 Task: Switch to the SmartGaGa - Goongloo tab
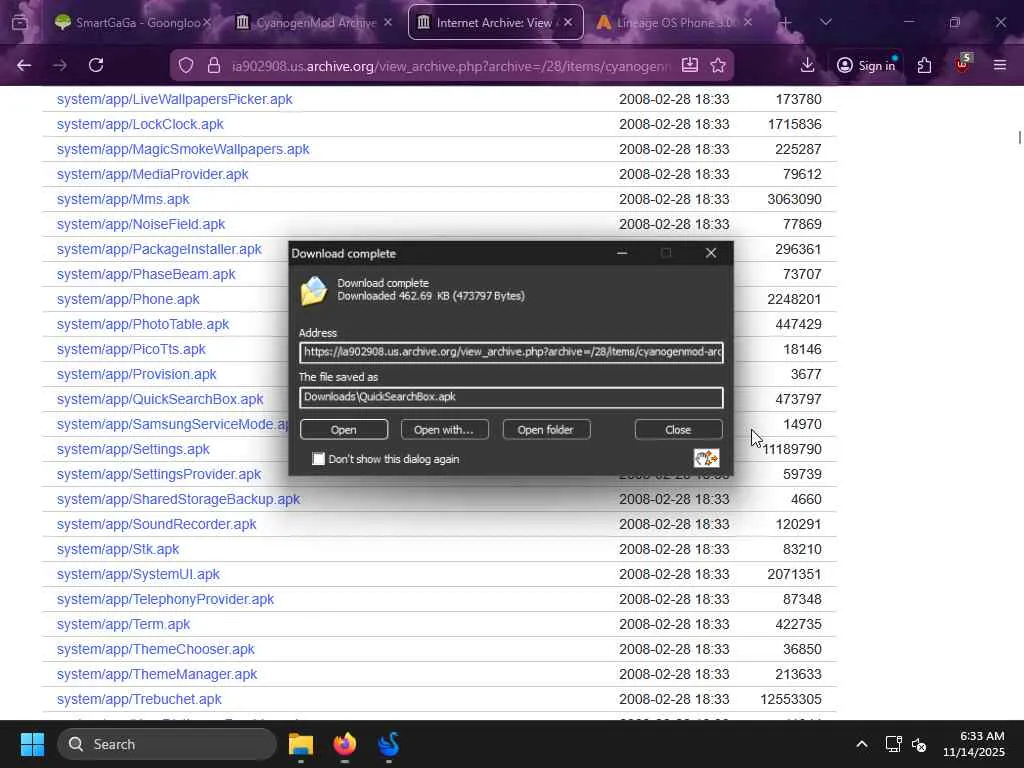[133, 22]
